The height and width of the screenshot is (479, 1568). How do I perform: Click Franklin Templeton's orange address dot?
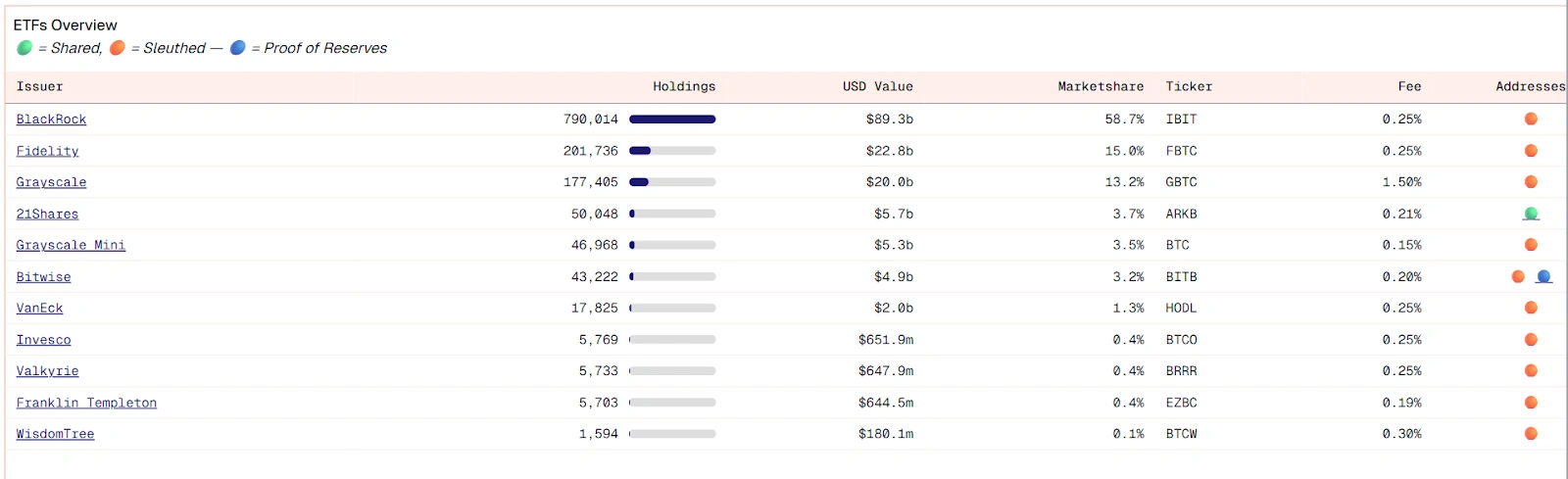coord(1531,402)
